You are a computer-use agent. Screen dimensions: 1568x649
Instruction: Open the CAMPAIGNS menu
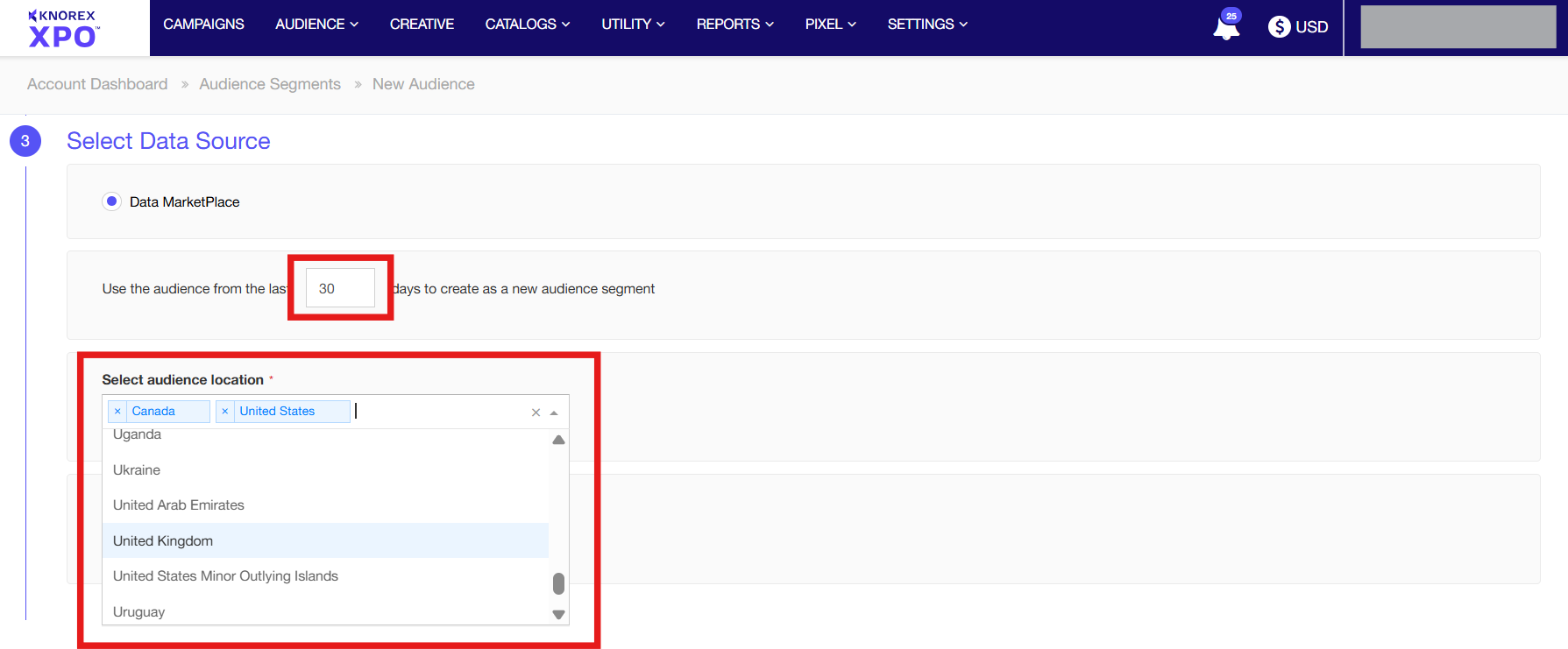click(203, 25)
